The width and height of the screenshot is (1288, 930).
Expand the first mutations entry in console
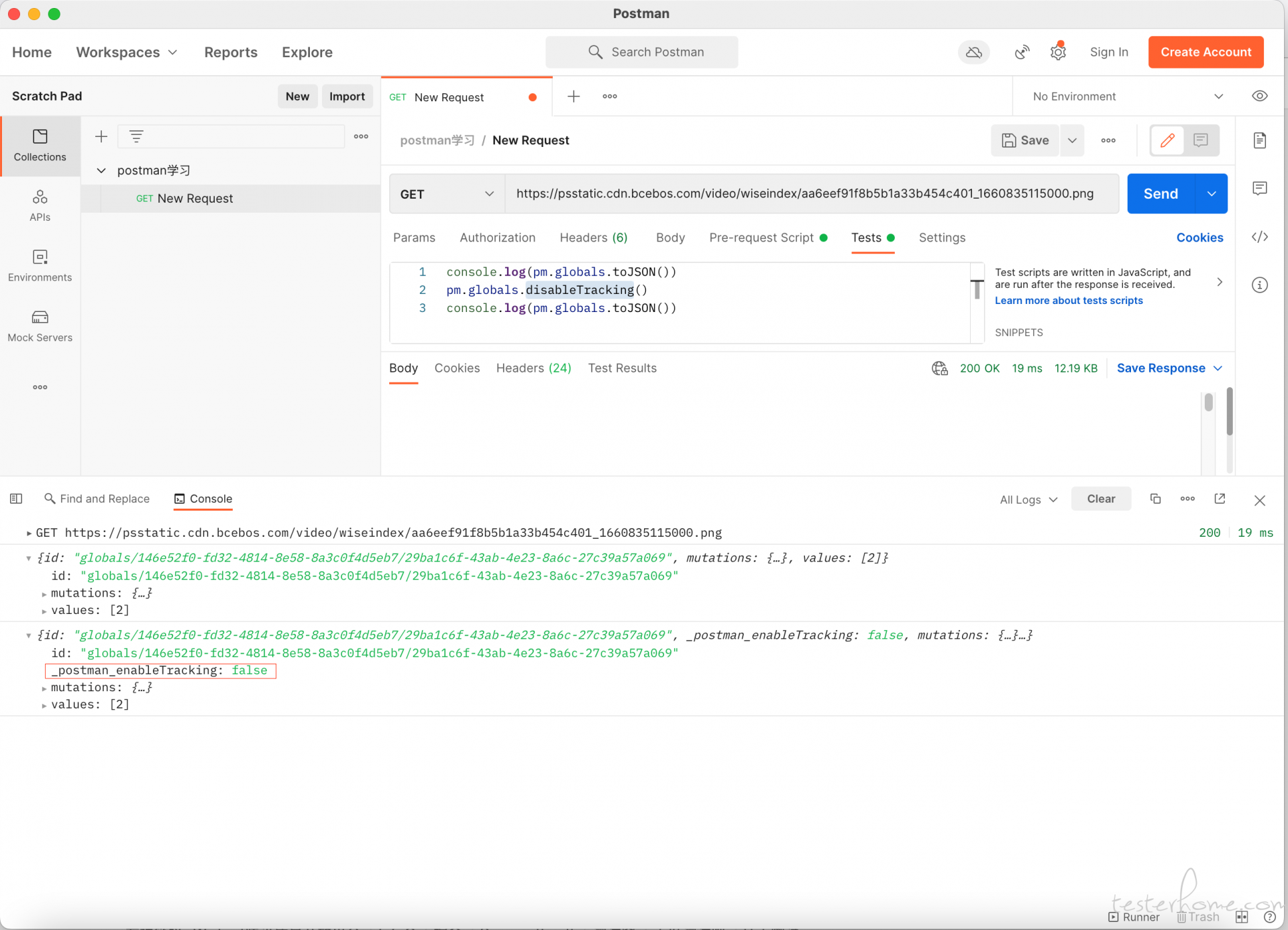click(x=44, y=594)
